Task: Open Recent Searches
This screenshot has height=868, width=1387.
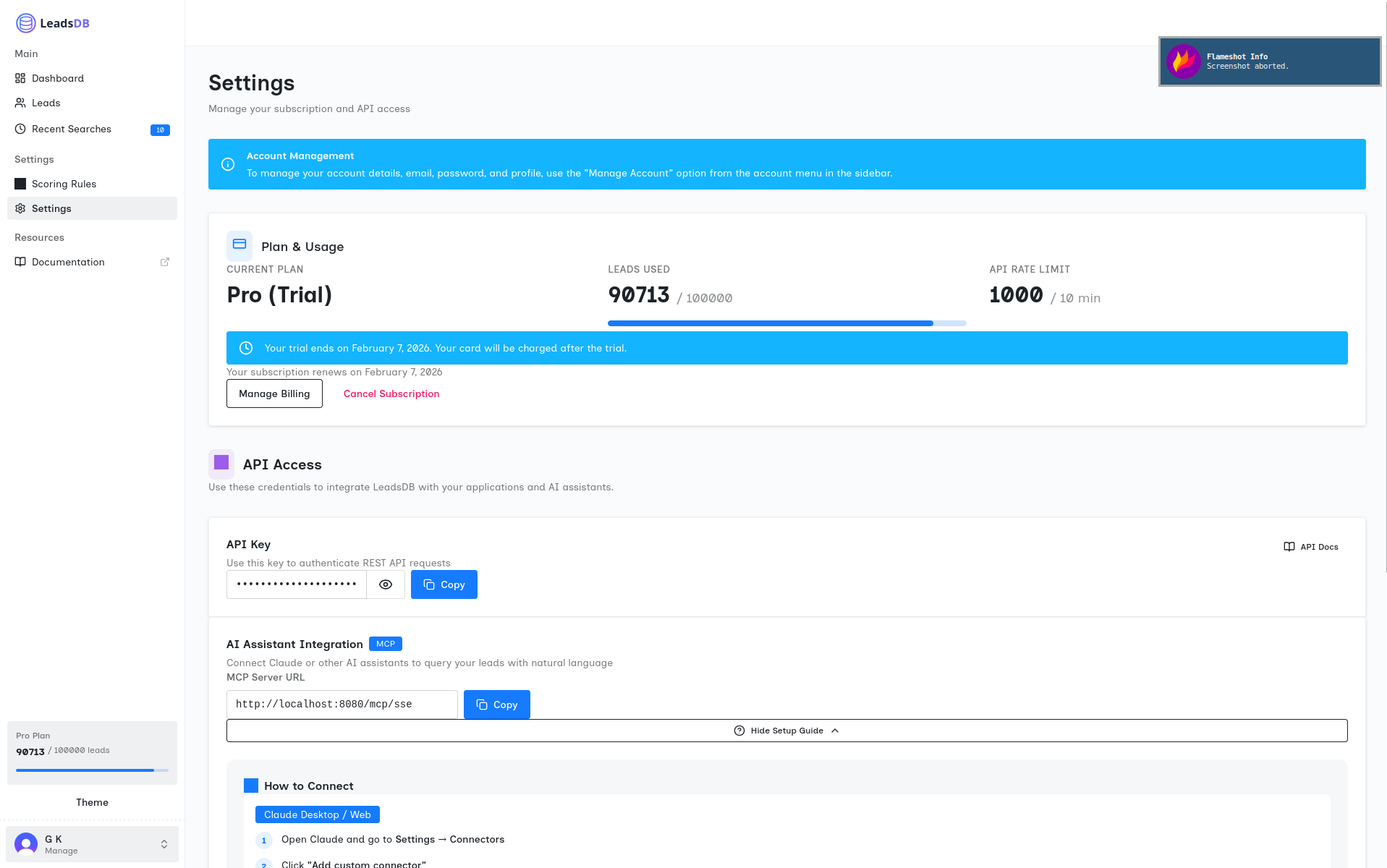Action: (x=71, y=129)
